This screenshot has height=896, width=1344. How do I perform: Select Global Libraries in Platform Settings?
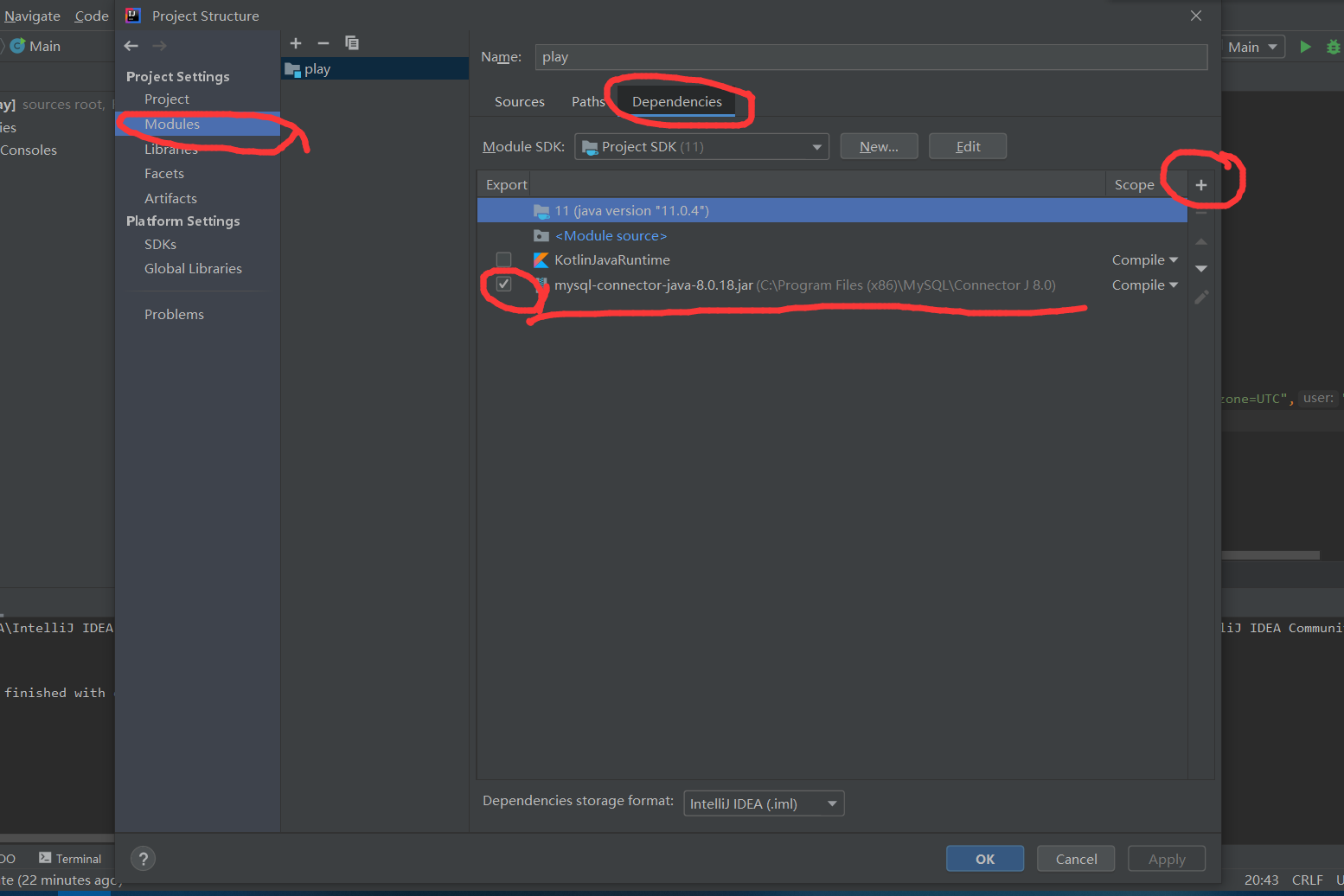(x=193, y=268)
